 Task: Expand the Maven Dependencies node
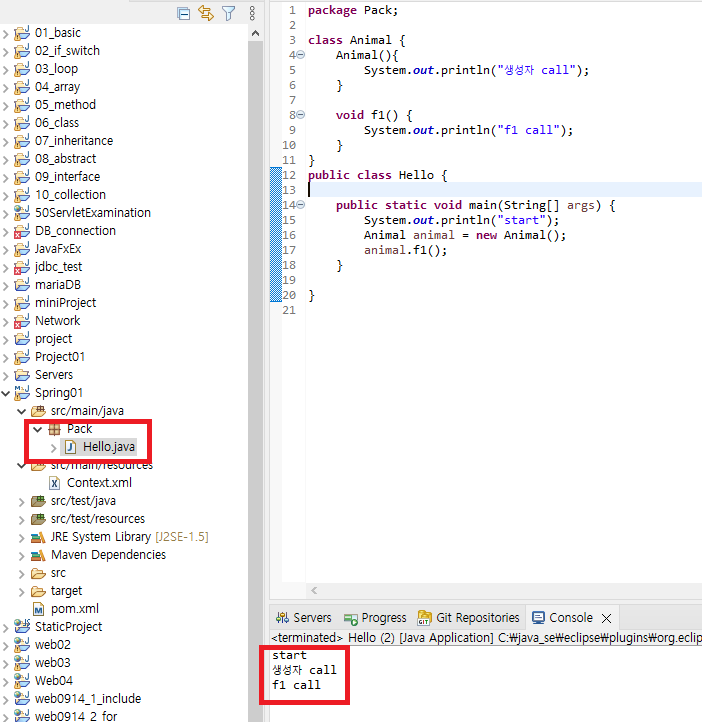click(21, 556)
